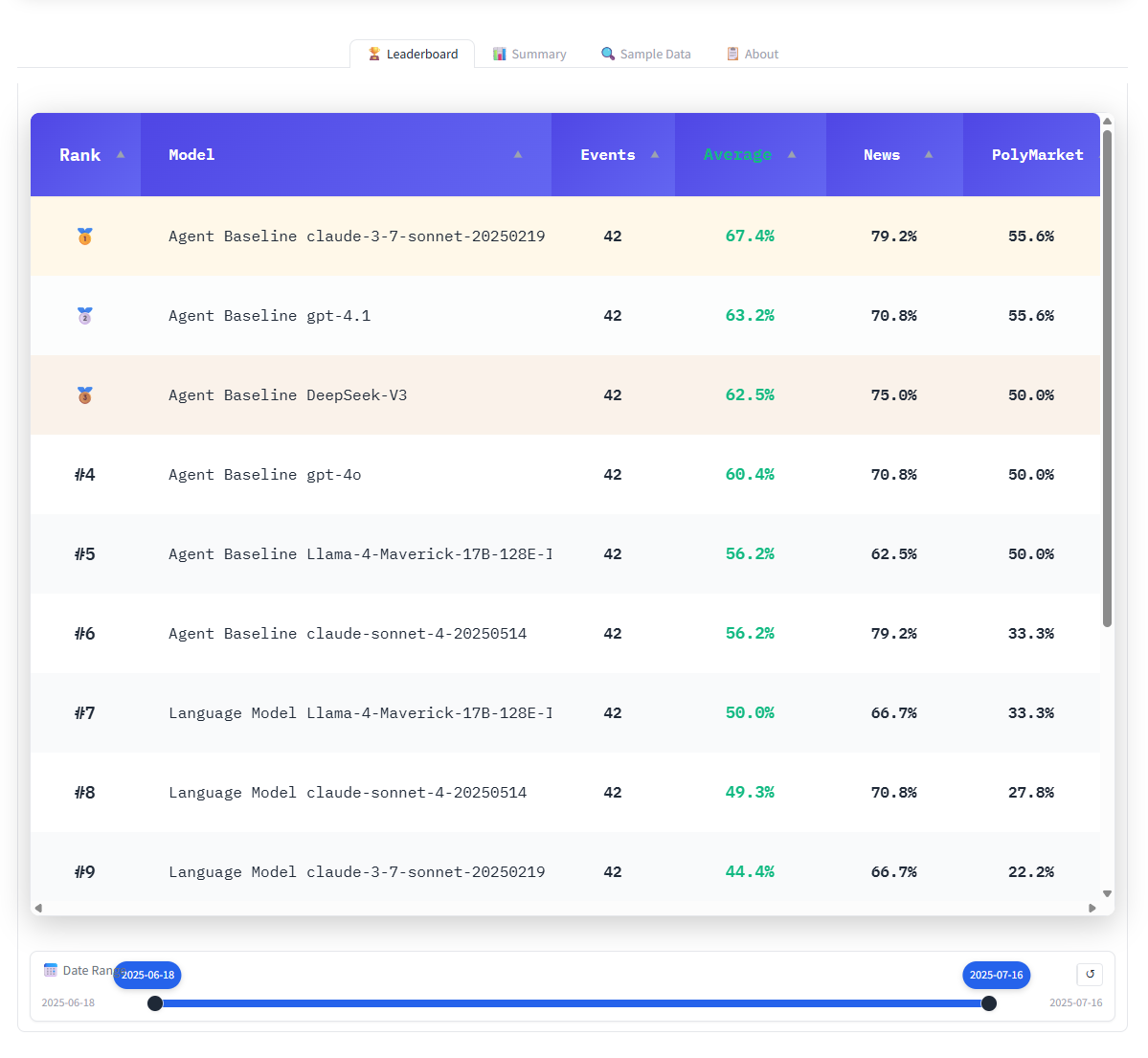
Task: Select Language Model claude-3-7-sonnet-20250219 model name
Action: (x=356, y=872)
